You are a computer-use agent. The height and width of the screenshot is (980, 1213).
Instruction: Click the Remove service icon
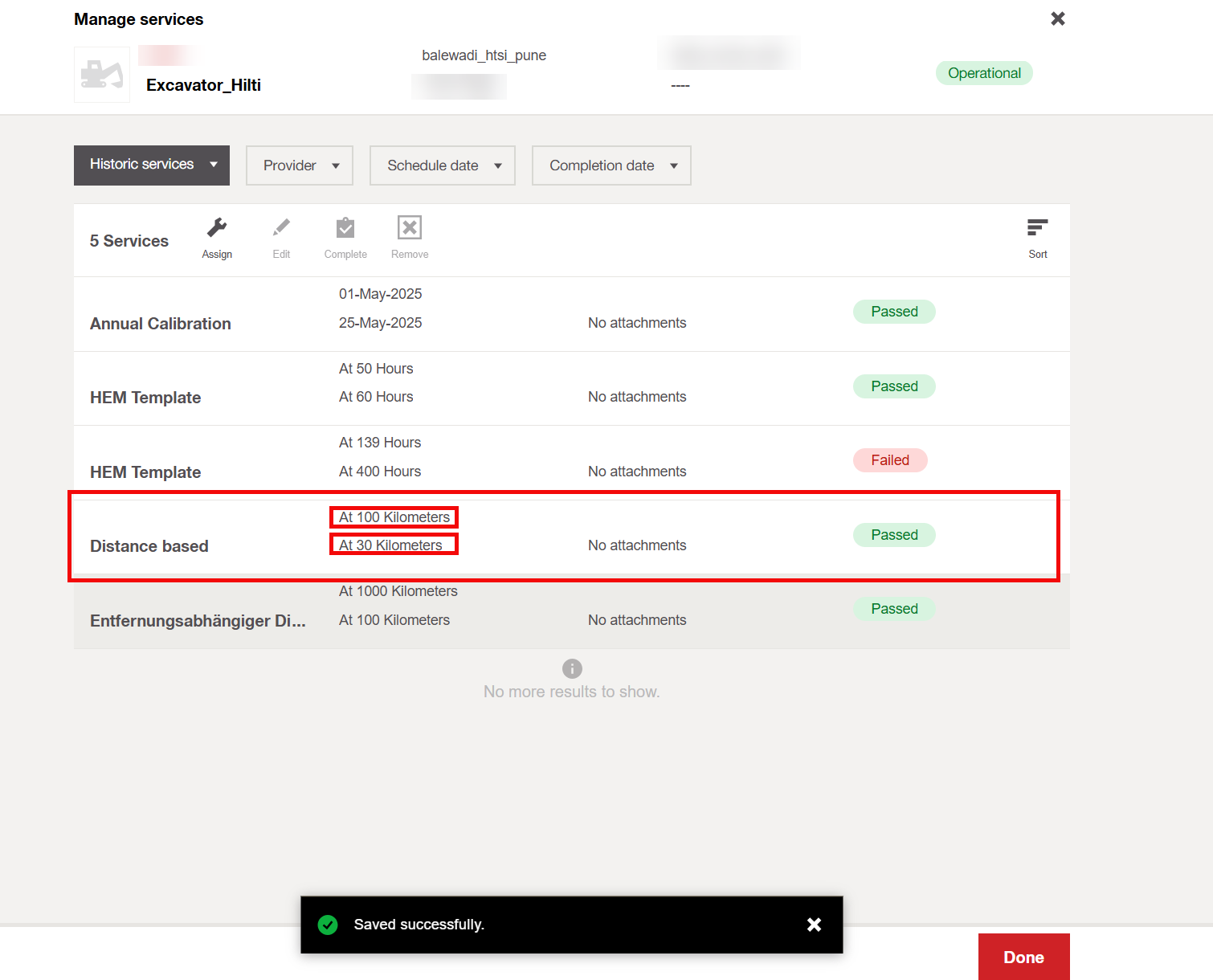410,229
